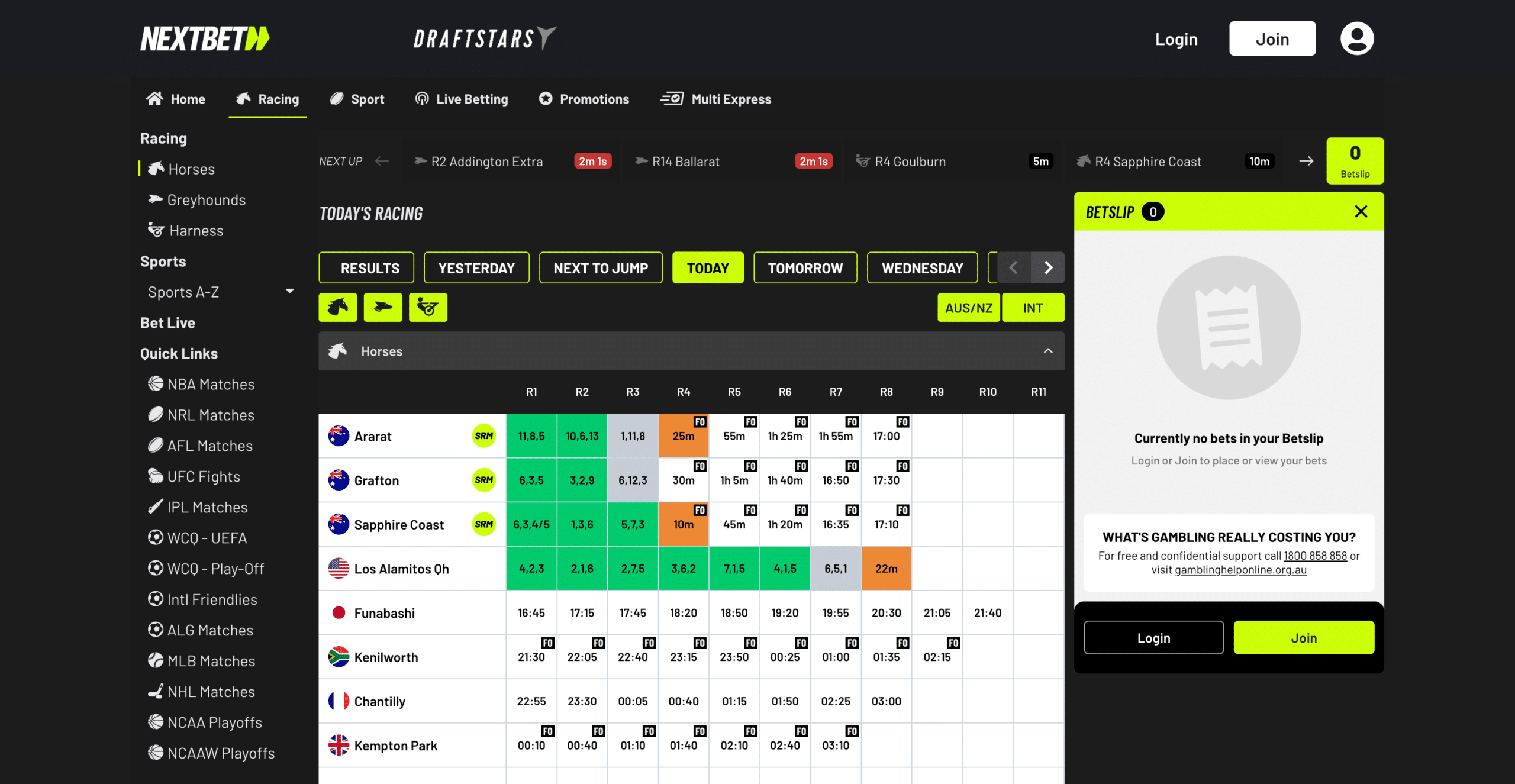This screenshot has width=1515, height=784.
Task: Close the Betslip panel
Action: pos(1361,212)
